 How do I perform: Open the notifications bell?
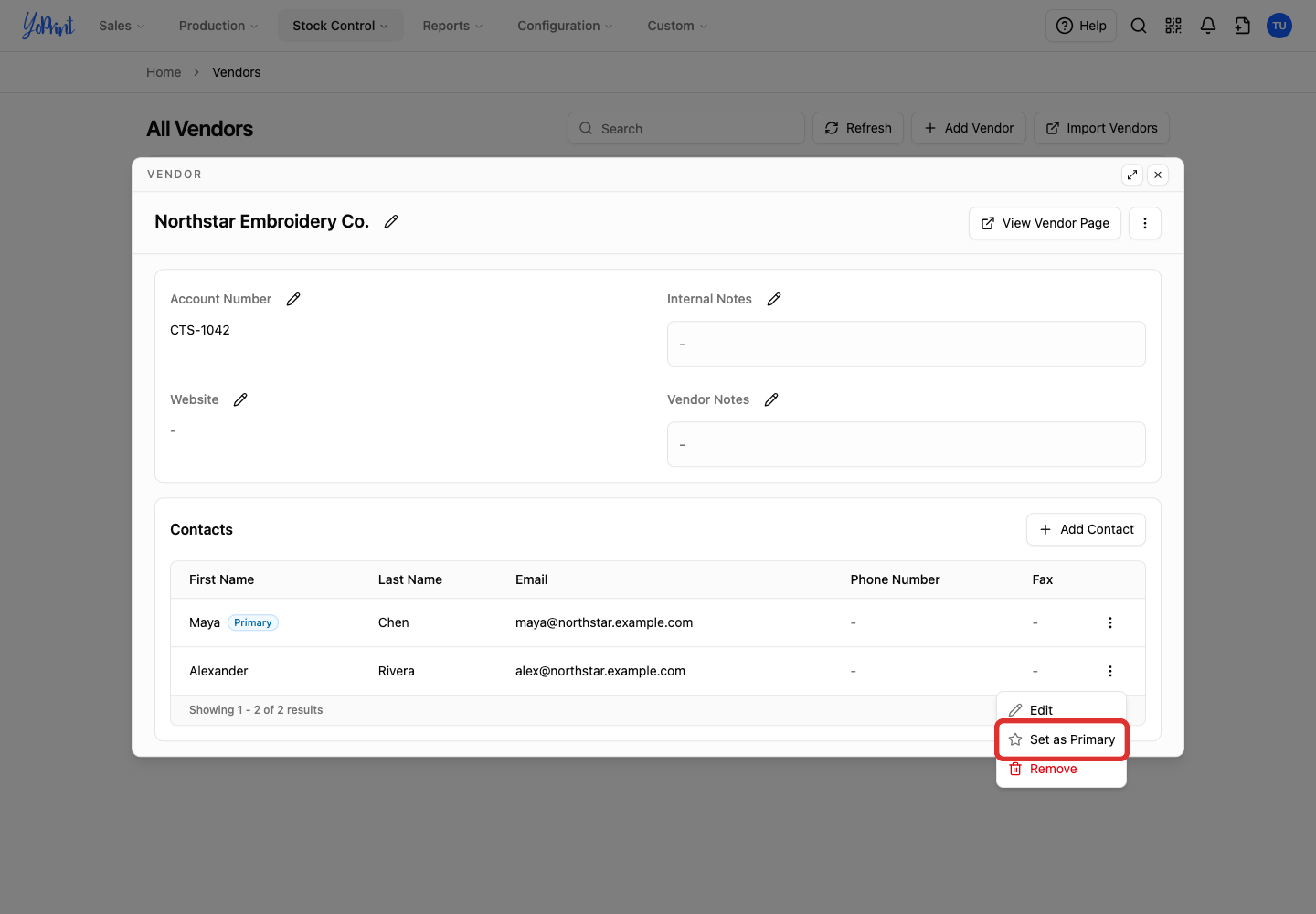click(x=1208, y=26)
